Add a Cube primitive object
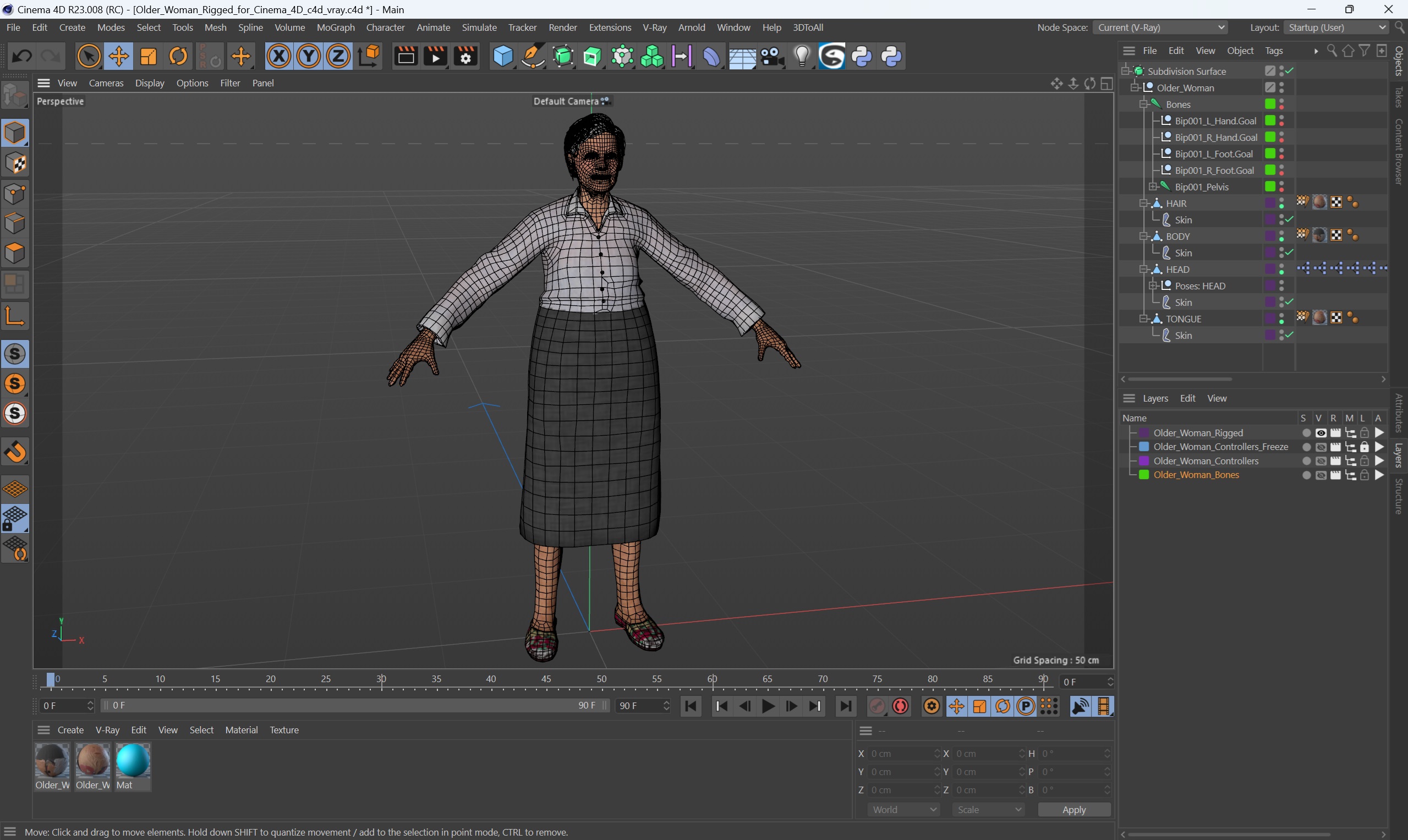 [x=503, y=56]
